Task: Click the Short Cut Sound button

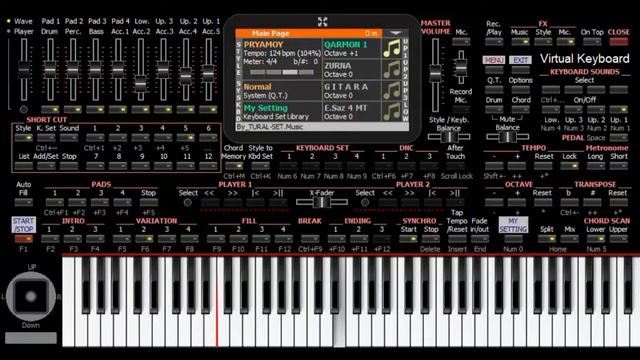Action: coord(69,138)
